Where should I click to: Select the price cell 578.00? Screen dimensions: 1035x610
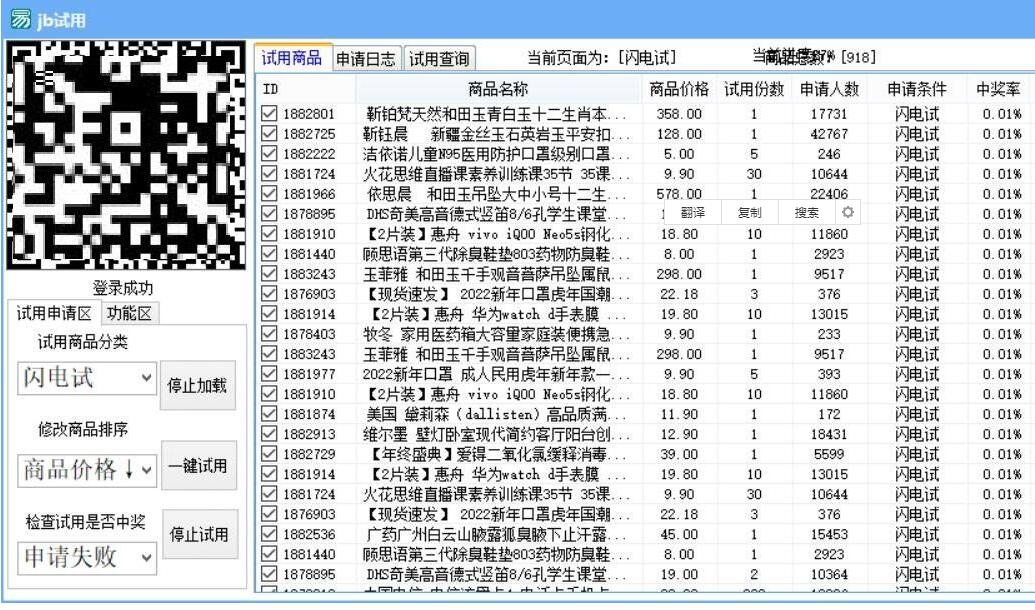pyautogui.click(x=679, y=194)
